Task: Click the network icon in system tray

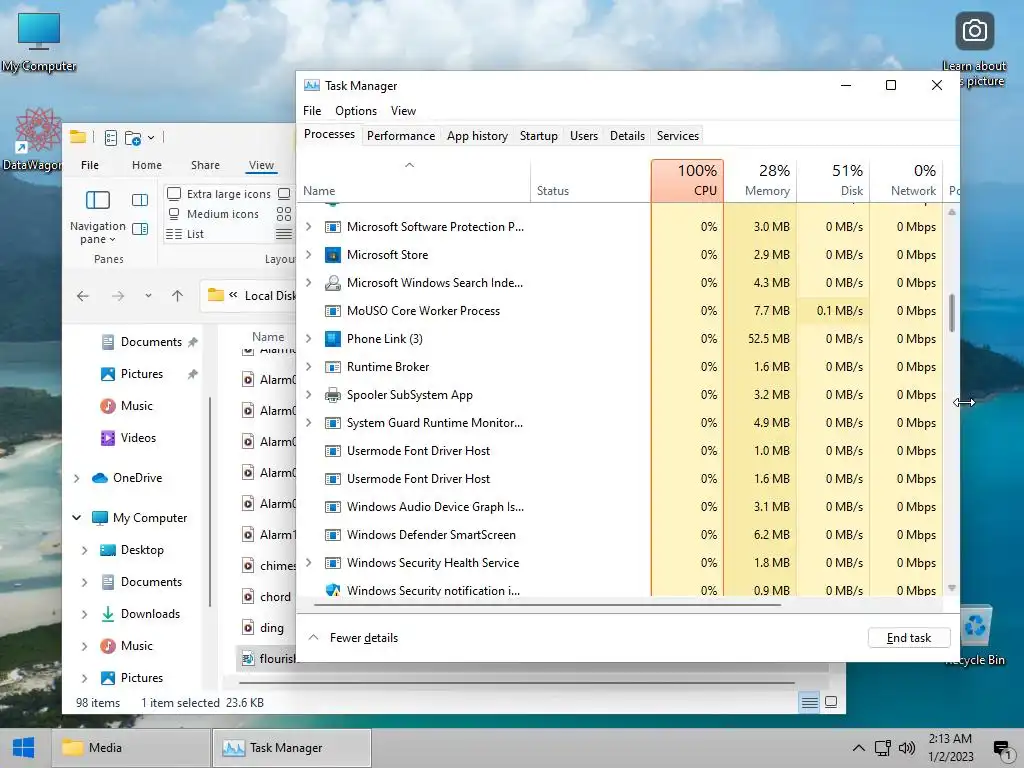Action: coord(883,748)
